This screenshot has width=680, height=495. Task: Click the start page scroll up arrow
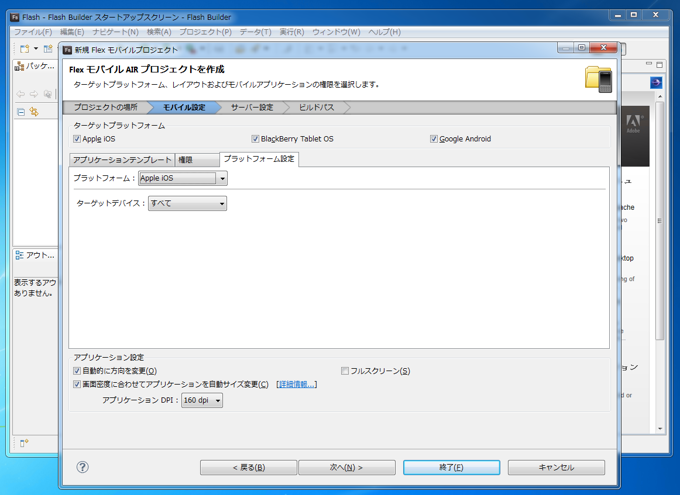pos(660,96)
